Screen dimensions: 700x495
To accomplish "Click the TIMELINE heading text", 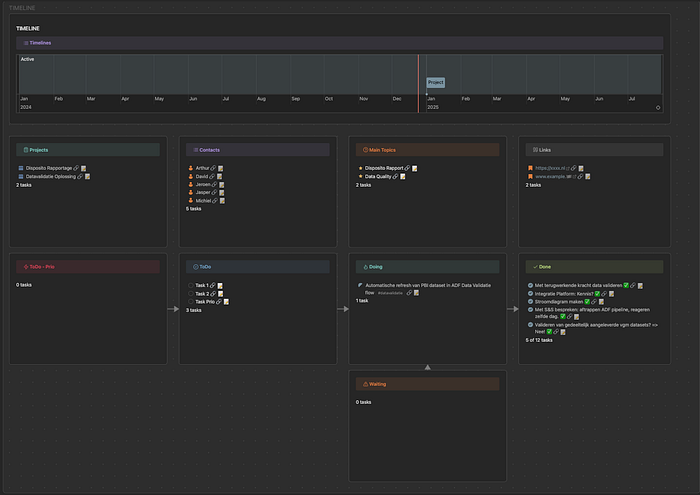I will click(28, 29).
